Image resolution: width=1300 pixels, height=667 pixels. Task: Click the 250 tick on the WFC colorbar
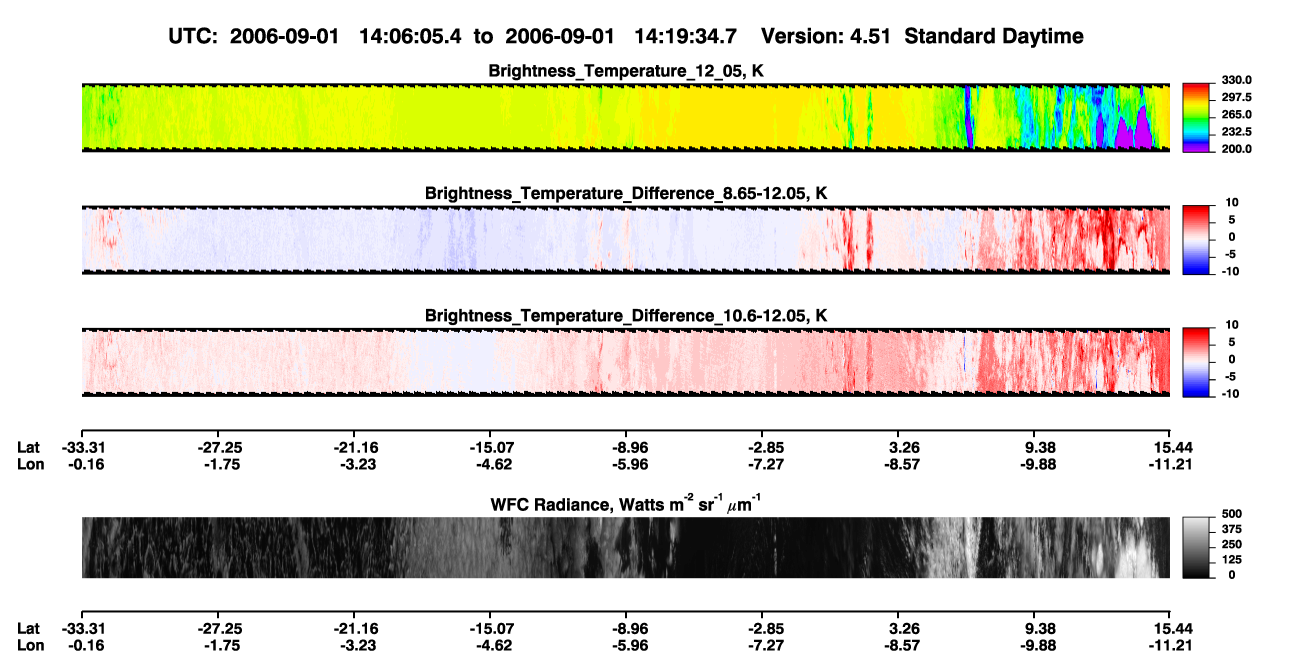point(1233,544)
